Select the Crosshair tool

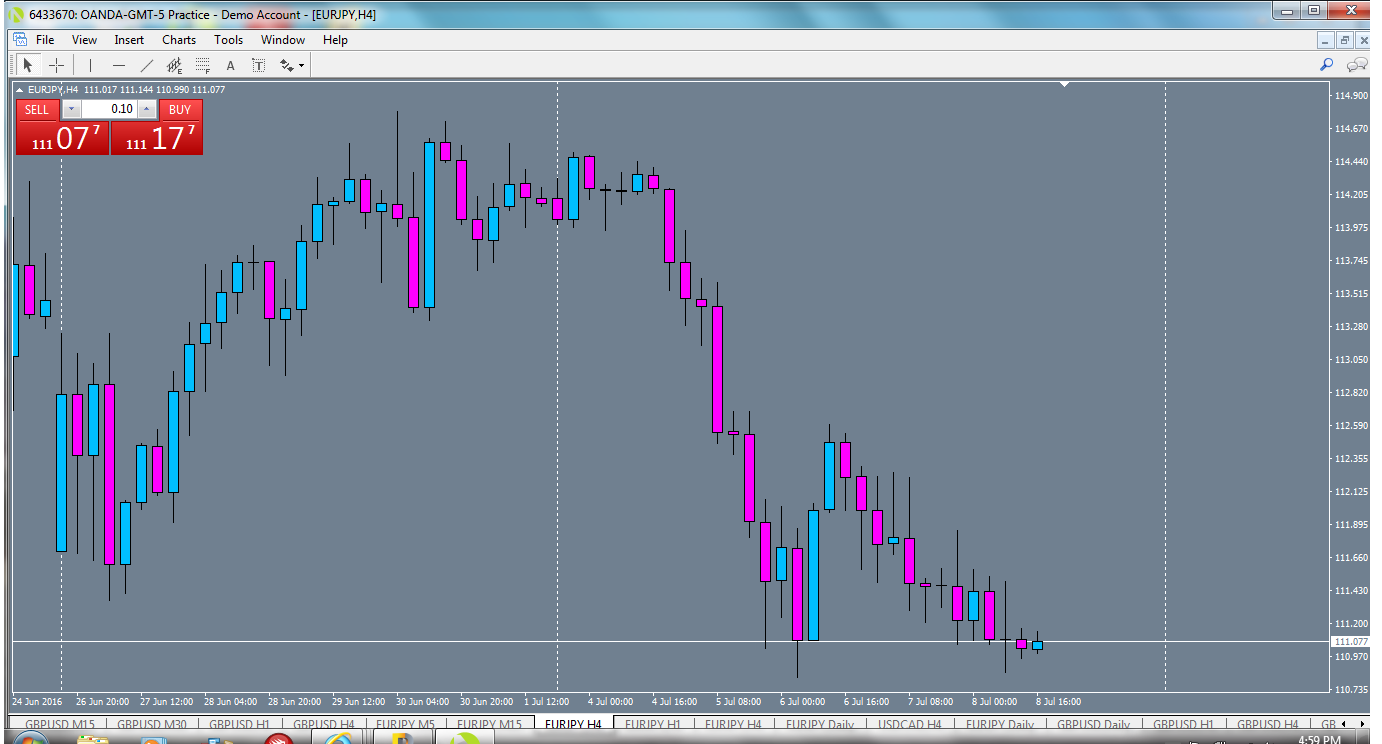pyautogui.click(x=57, y=65)
